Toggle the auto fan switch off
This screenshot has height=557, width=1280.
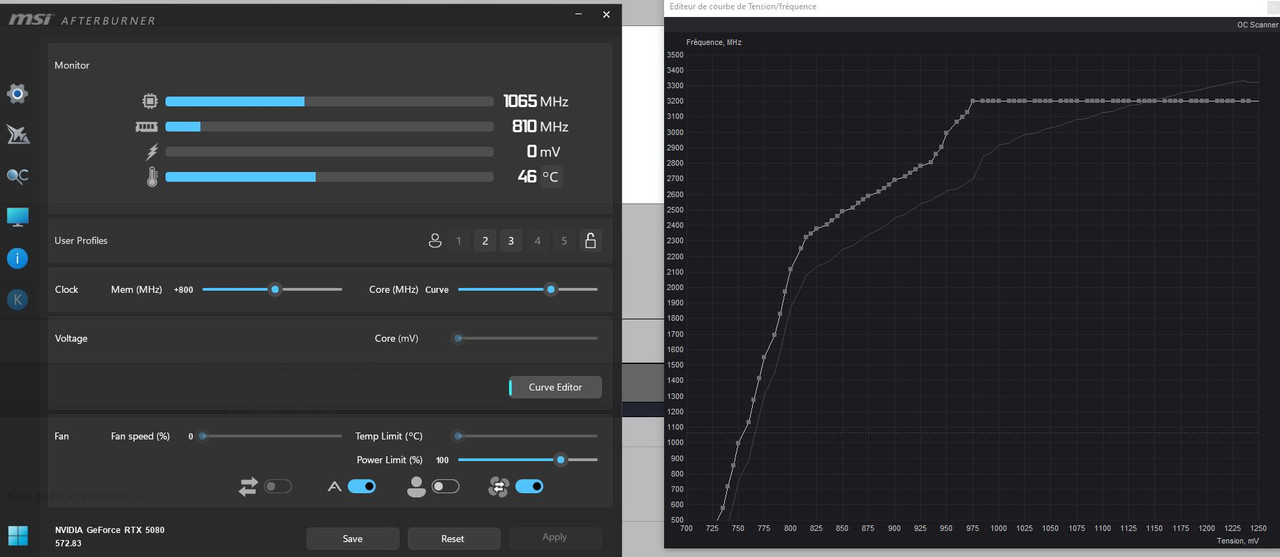[x=362, y=487]
